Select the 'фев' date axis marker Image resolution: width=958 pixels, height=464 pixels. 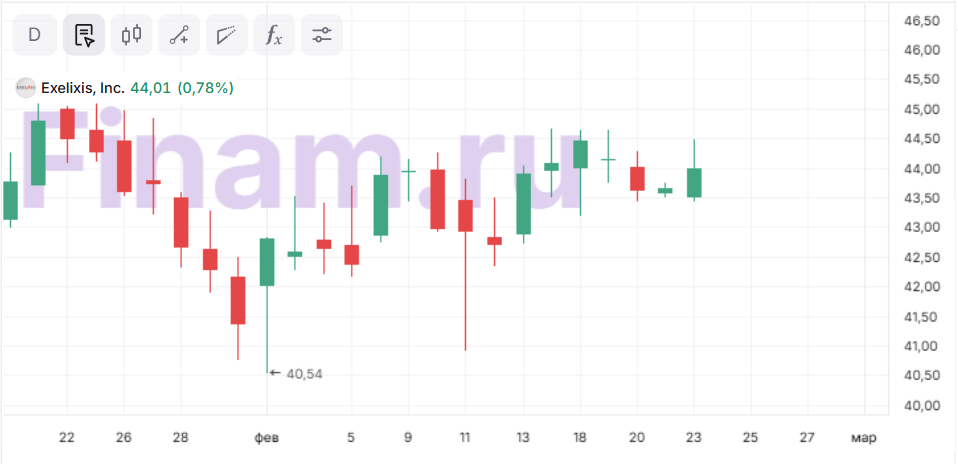tap(266, 437)
